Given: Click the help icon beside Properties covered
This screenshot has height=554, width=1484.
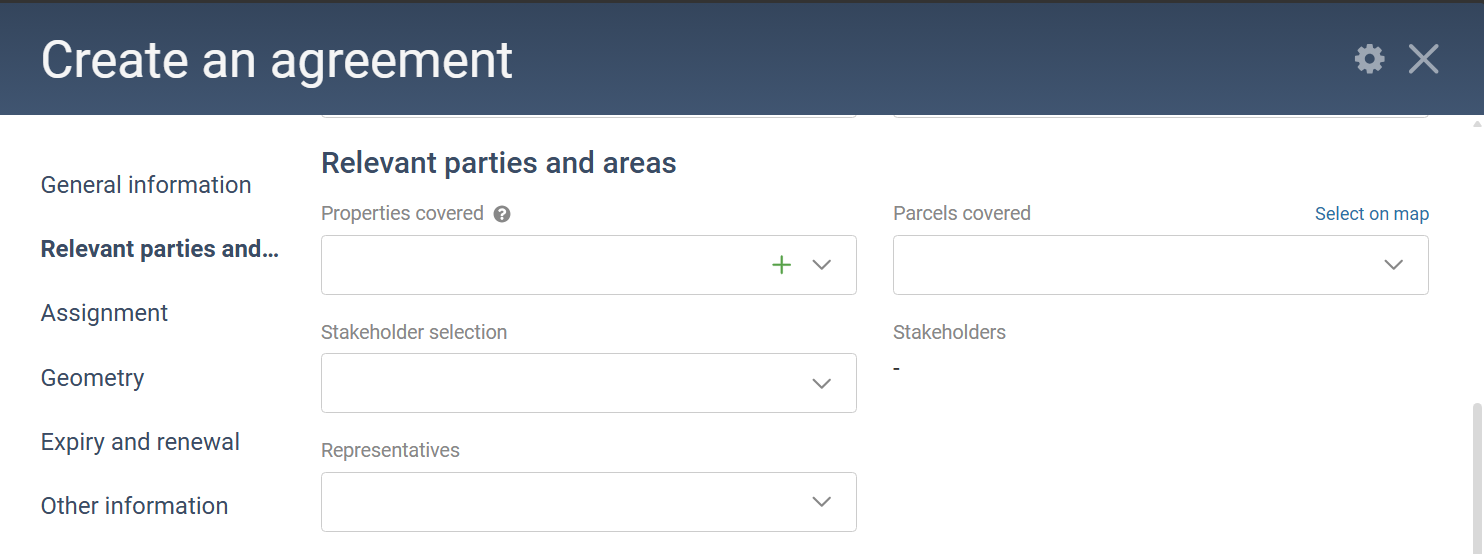Looking at the screenshot, I should click(502, 214).
